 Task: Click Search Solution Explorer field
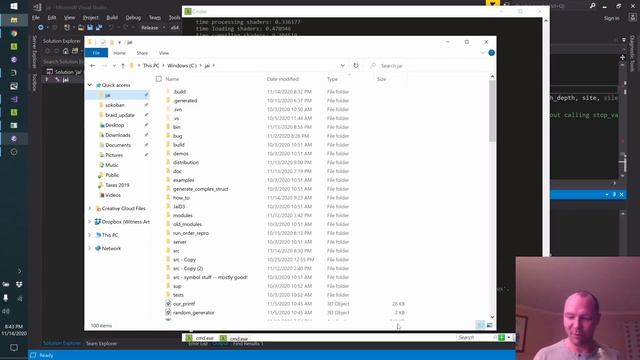pyautogui.click(x=62, y=61)
